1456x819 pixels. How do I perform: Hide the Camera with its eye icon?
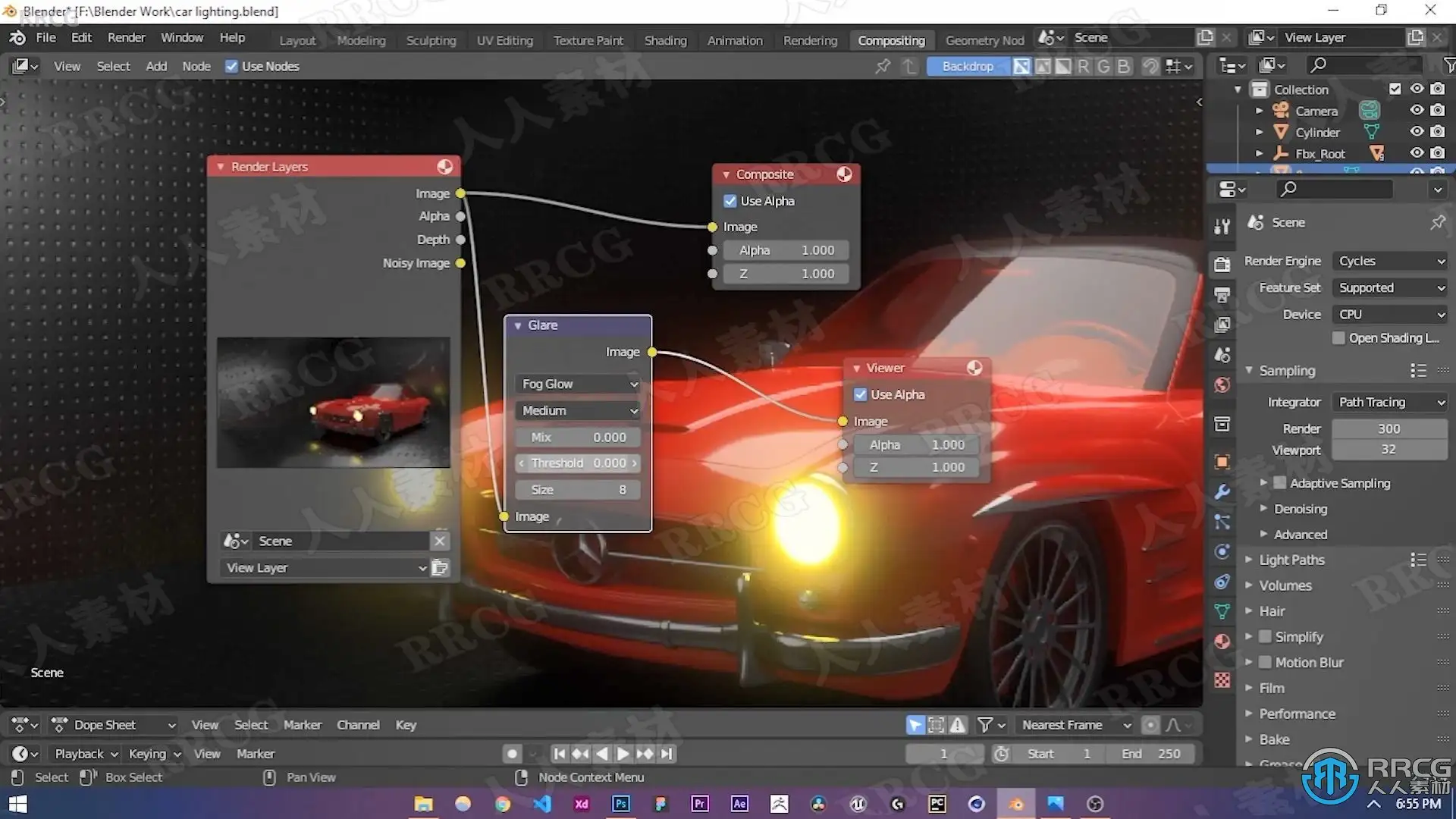1416,111
